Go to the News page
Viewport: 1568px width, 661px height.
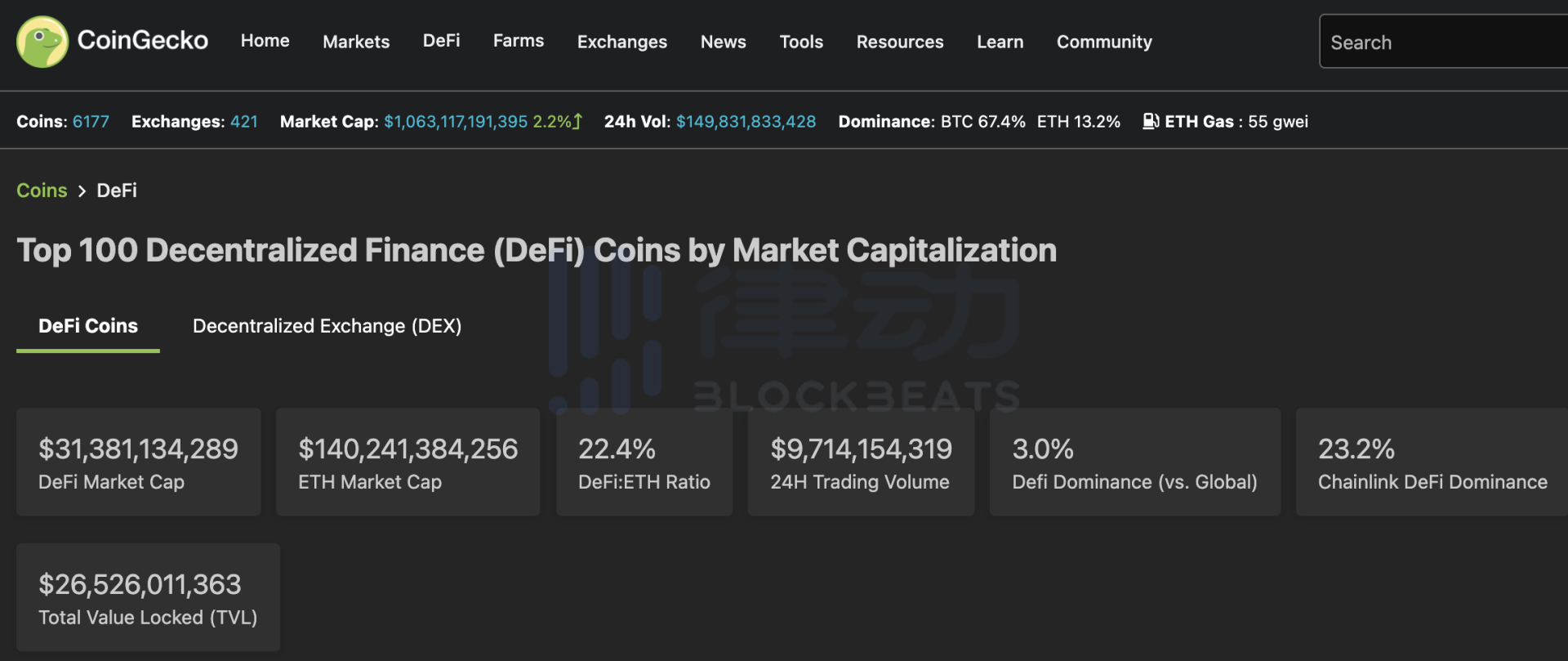point(724,42)
